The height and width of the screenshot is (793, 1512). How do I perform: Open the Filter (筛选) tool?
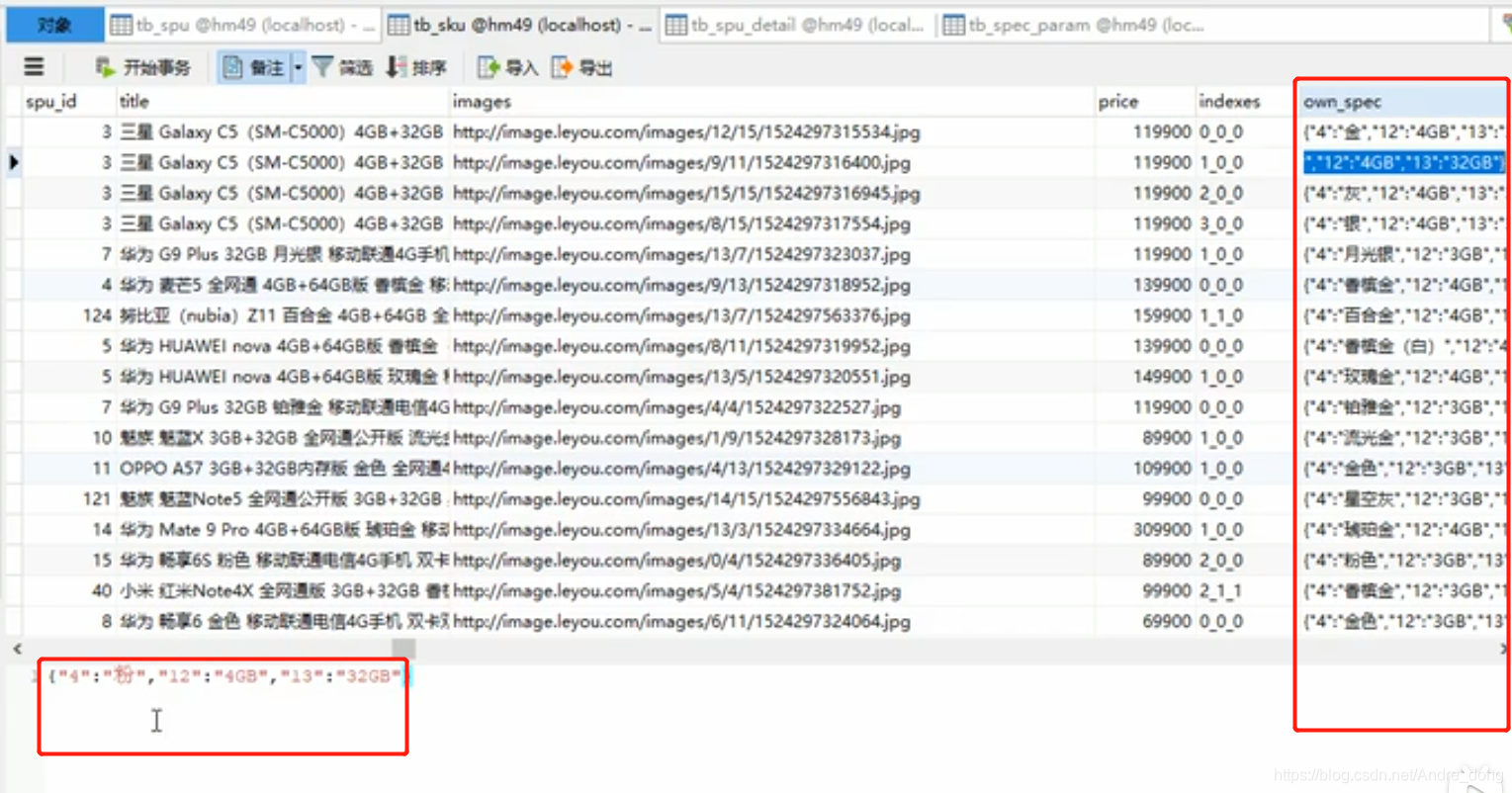point(342,67)
